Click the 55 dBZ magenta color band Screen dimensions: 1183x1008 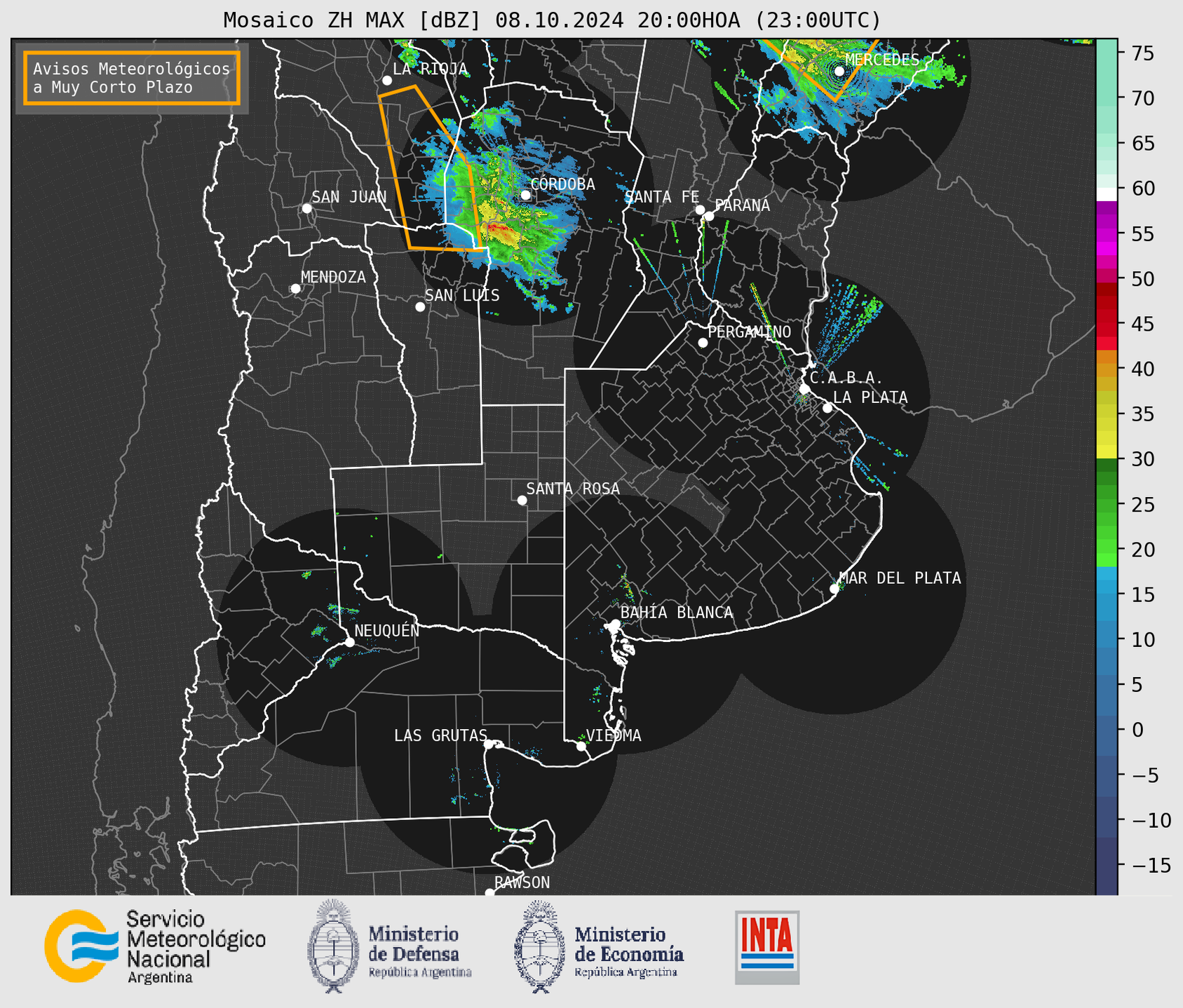[1106, 234]
